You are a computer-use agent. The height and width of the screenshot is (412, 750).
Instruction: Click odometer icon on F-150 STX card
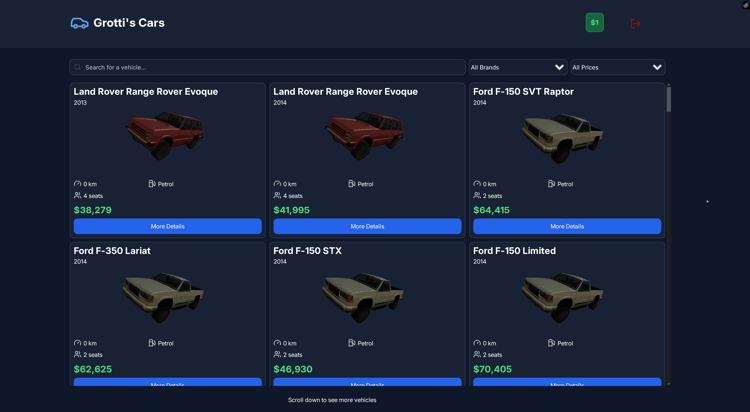(x=277, y=343)
